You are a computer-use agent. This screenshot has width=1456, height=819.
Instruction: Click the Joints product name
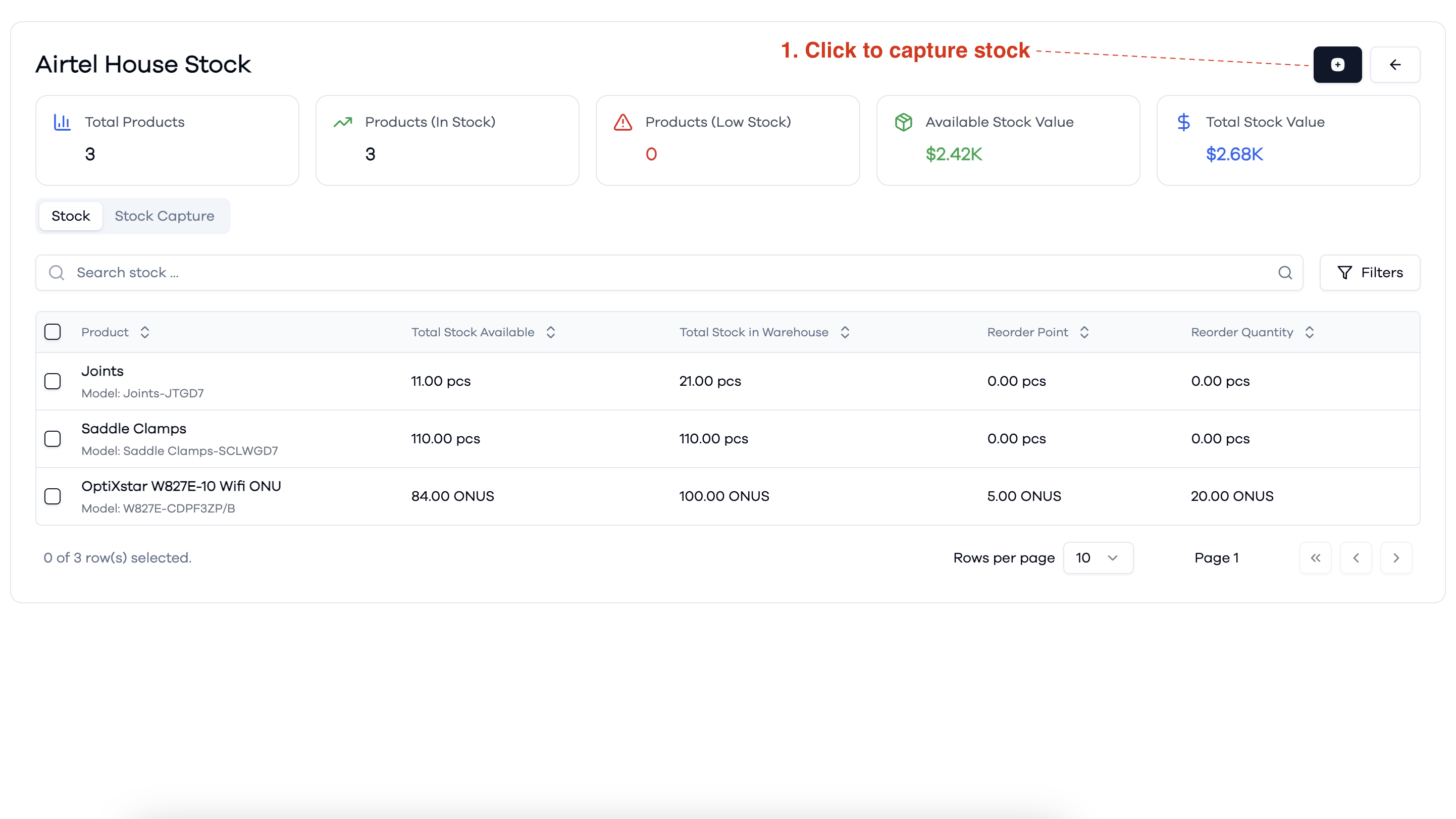[102, 371]
